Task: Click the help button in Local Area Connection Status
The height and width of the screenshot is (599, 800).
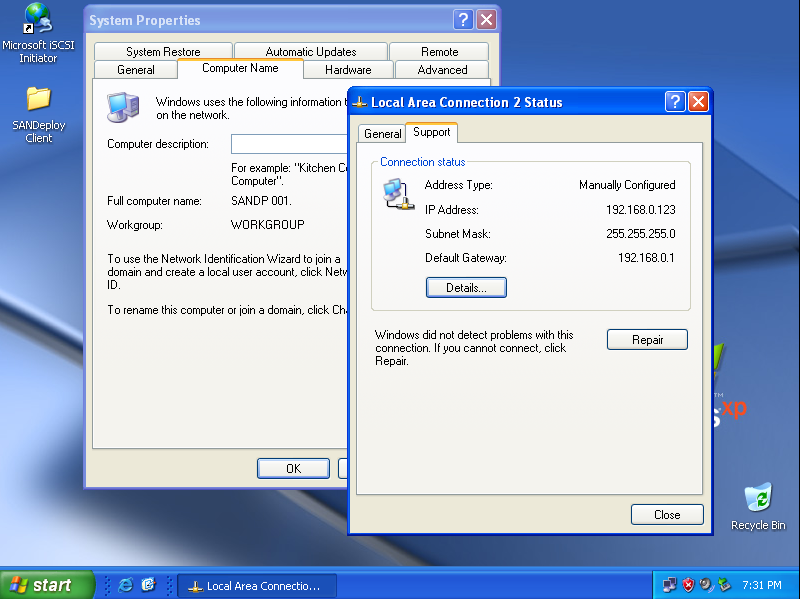Action: tap(675, 102)
